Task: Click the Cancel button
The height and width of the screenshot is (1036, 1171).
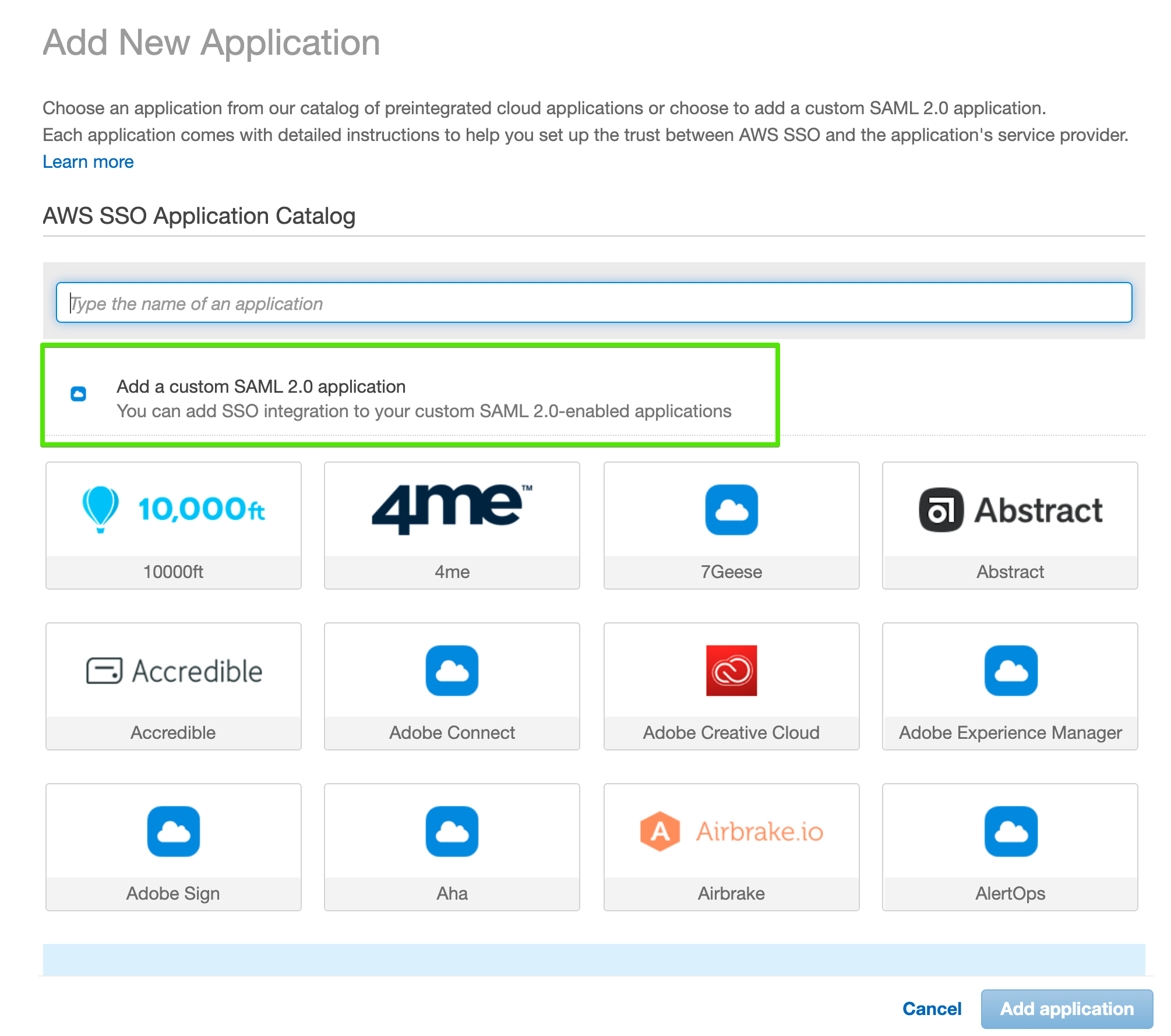Action: click(x=932, y=1009)
